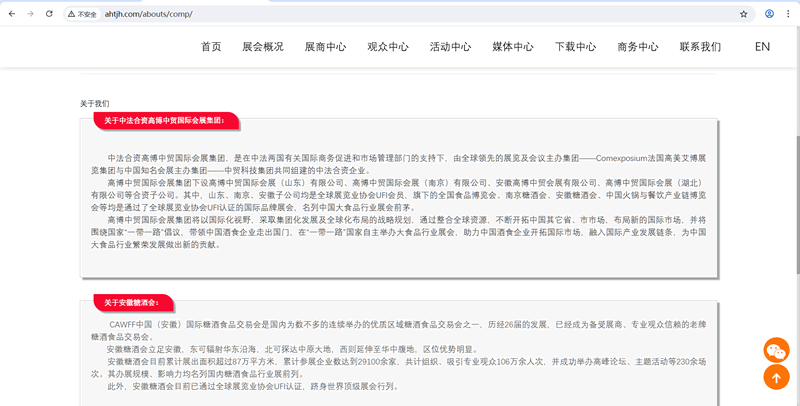800x406 pixels.
Task: Open the orange WeChat chat icon
Action: (776, 350)
